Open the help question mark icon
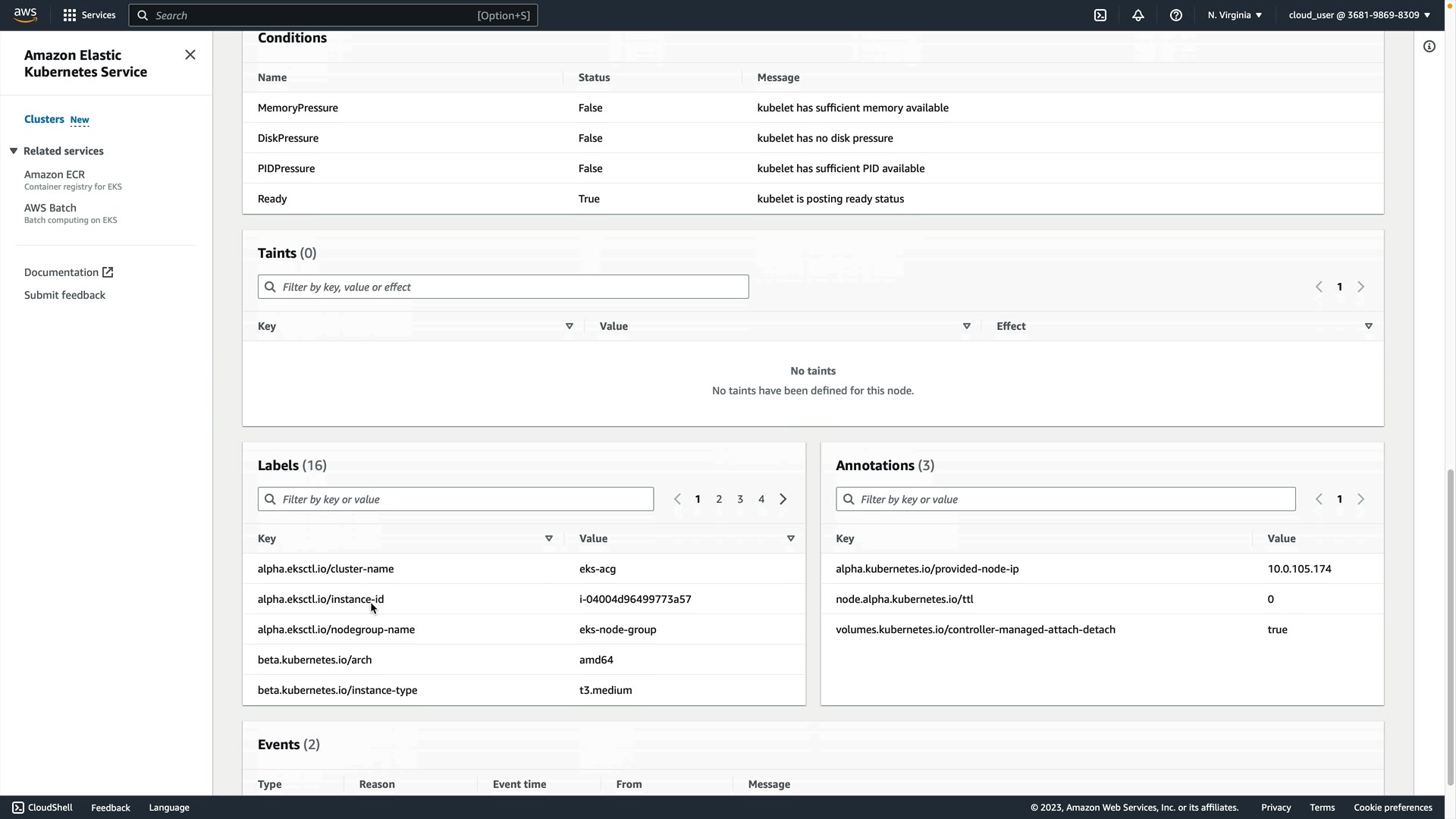Screen dimensions: 1456x819 point(1176,15)
